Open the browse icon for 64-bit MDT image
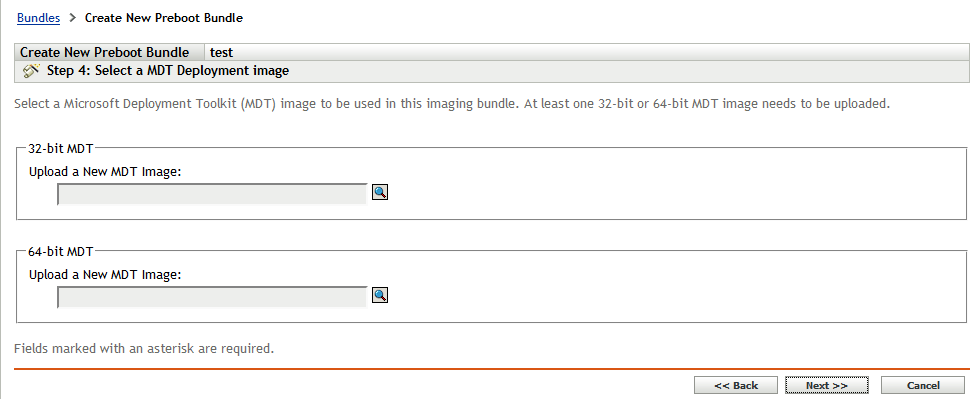Image resolution: width=973 pixels, height=399 pixels. (380, 295)
